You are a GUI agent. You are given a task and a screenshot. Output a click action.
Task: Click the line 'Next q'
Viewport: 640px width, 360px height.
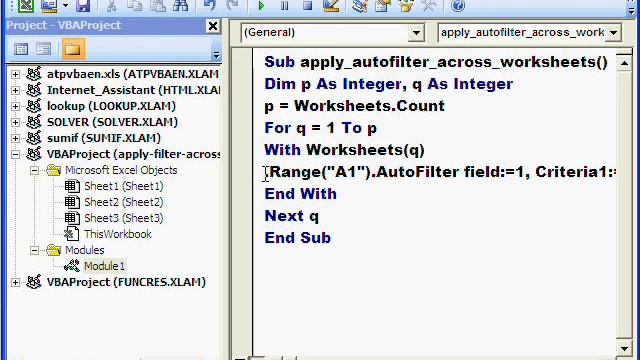point(291,216)
